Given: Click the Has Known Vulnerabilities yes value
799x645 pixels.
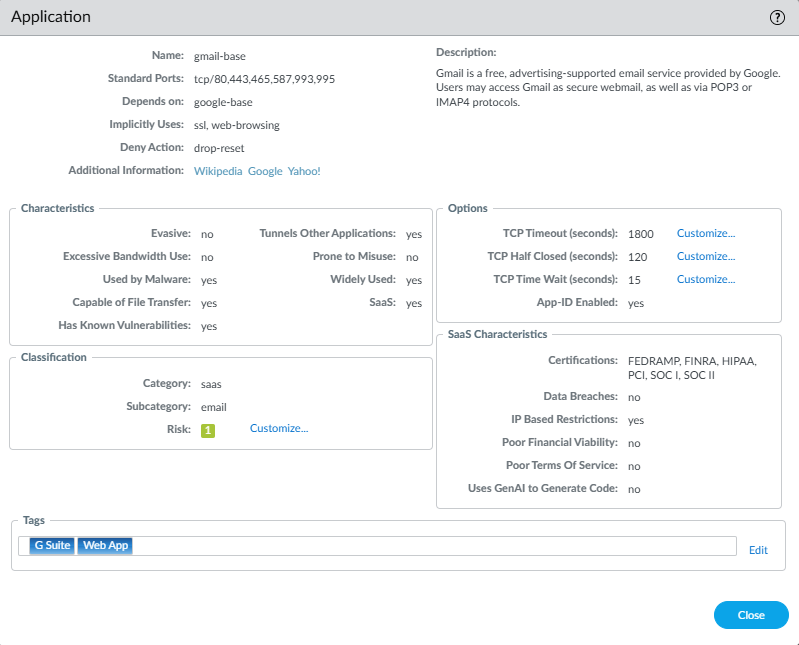Looking at the screenshot, I should click(x=209, y=326).
